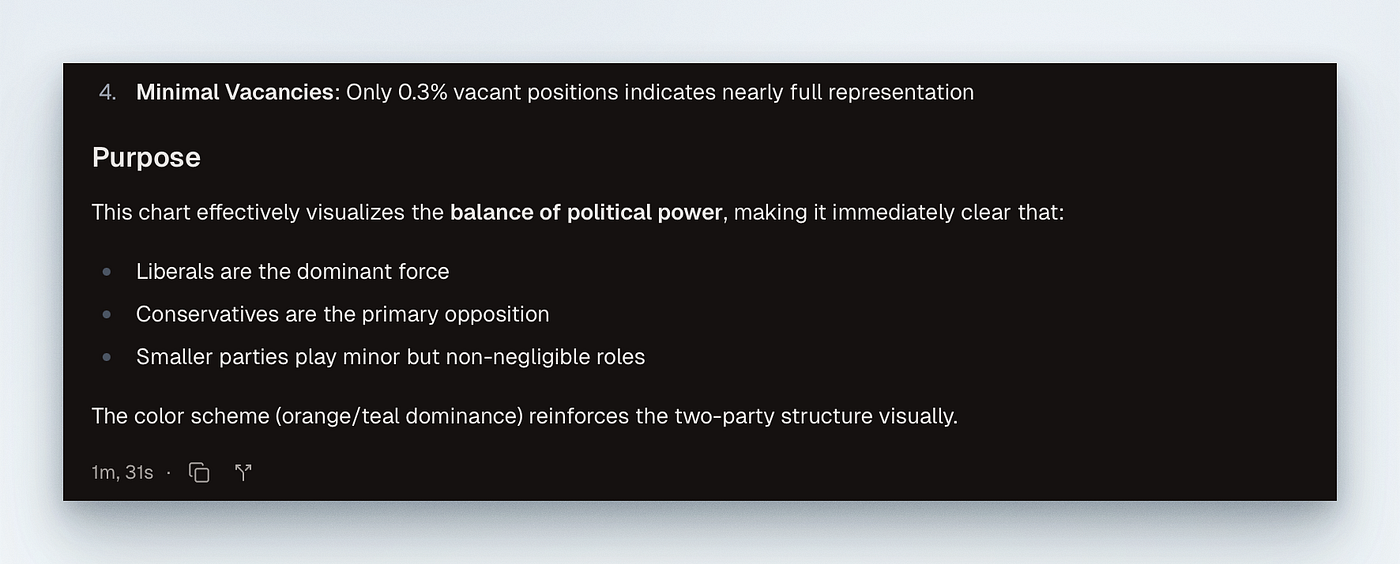Screen dimensions: 1400x564
Task: Click the branch conversation arrow icon
Action: pos(243,473)
